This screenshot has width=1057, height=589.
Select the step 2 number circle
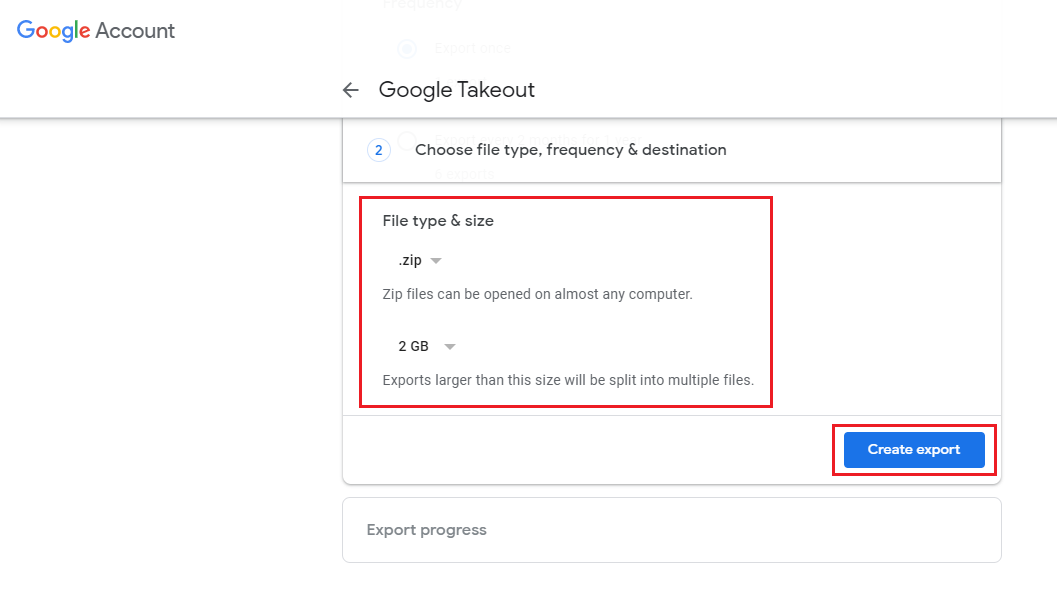tap(379, 150)
